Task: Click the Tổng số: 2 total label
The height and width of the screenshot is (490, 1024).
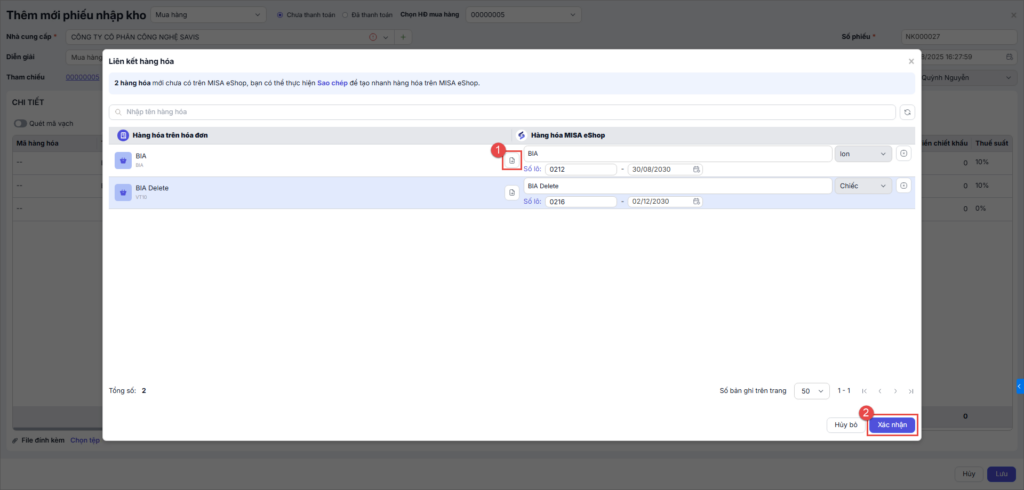Action: (x=127, y=391)
